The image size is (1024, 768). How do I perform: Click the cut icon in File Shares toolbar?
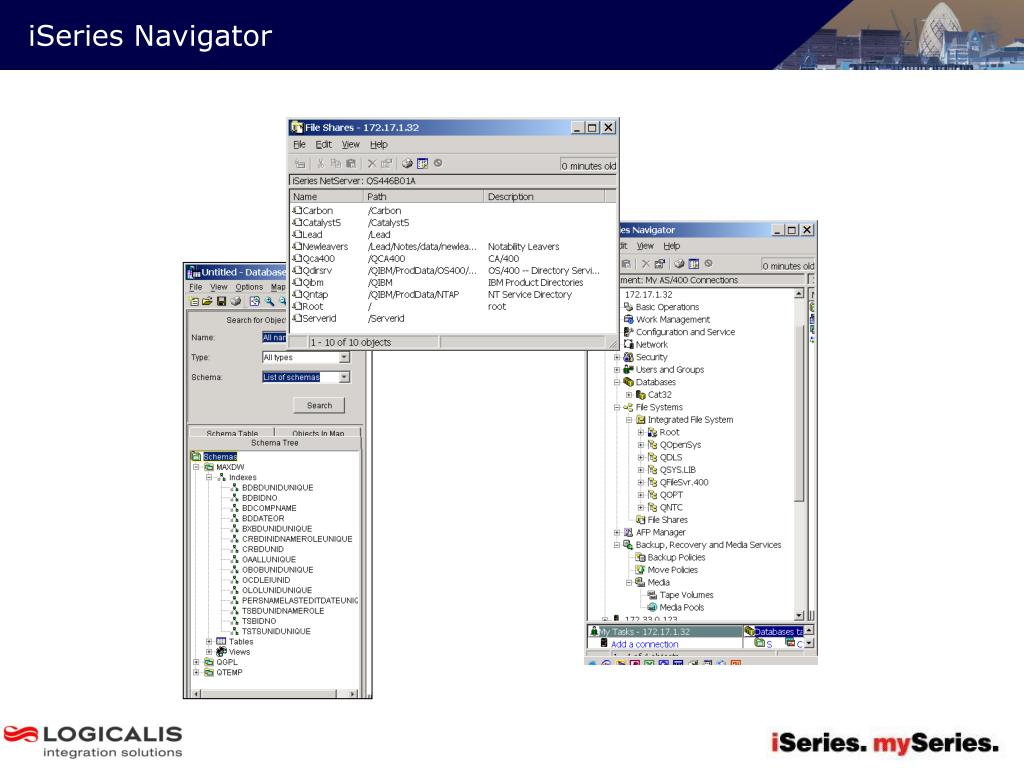[x=321, y=163]
